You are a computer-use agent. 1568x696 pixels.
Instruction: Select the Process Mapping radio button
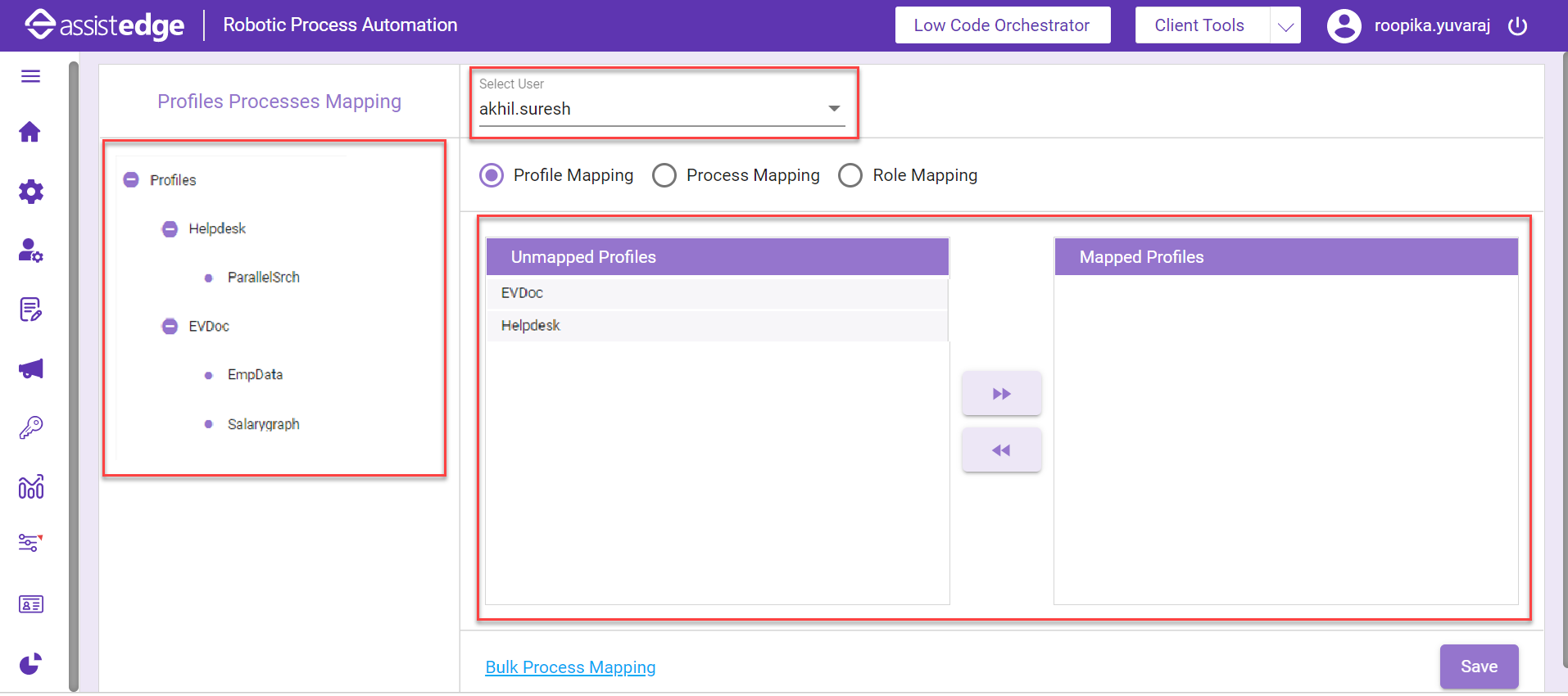[664, 175]
